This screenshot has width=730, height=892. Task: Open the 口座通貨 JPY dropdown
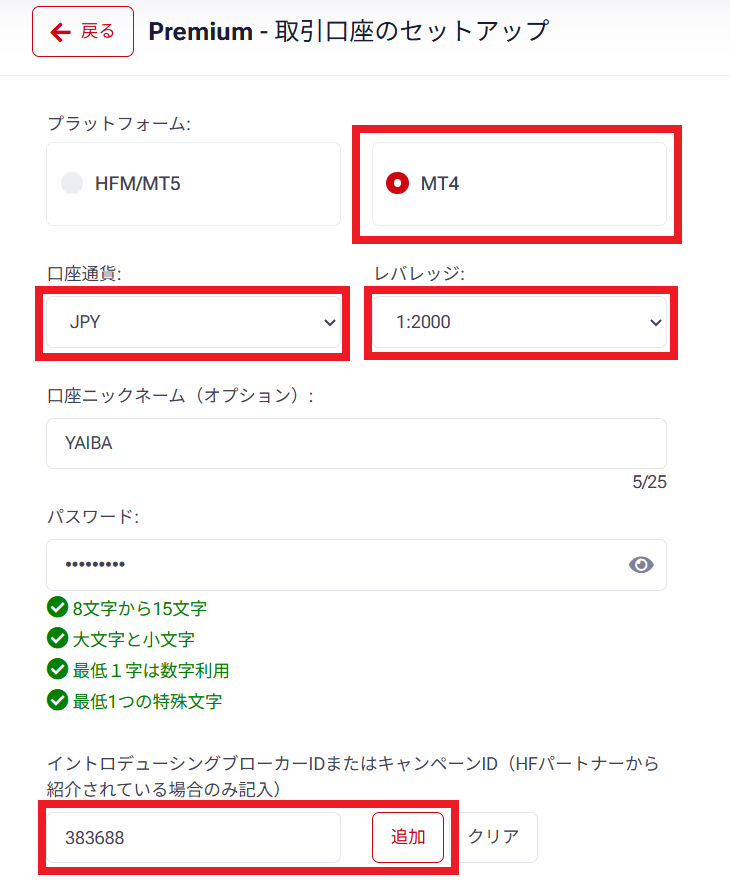193,322
